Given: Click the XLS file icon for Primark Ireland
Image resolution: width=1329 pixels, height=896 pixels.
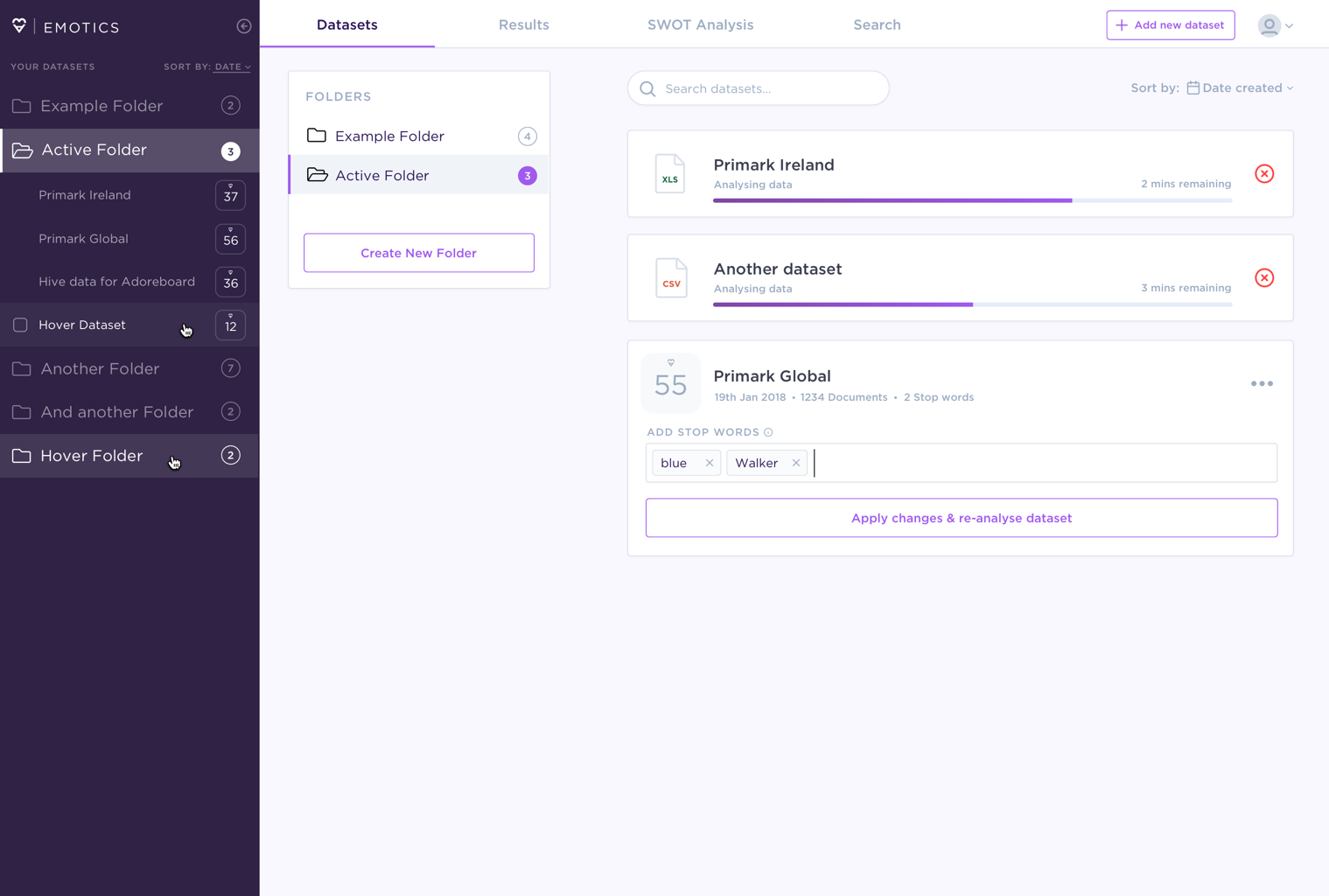Looking at the screenshot, I should coord(670,173).
